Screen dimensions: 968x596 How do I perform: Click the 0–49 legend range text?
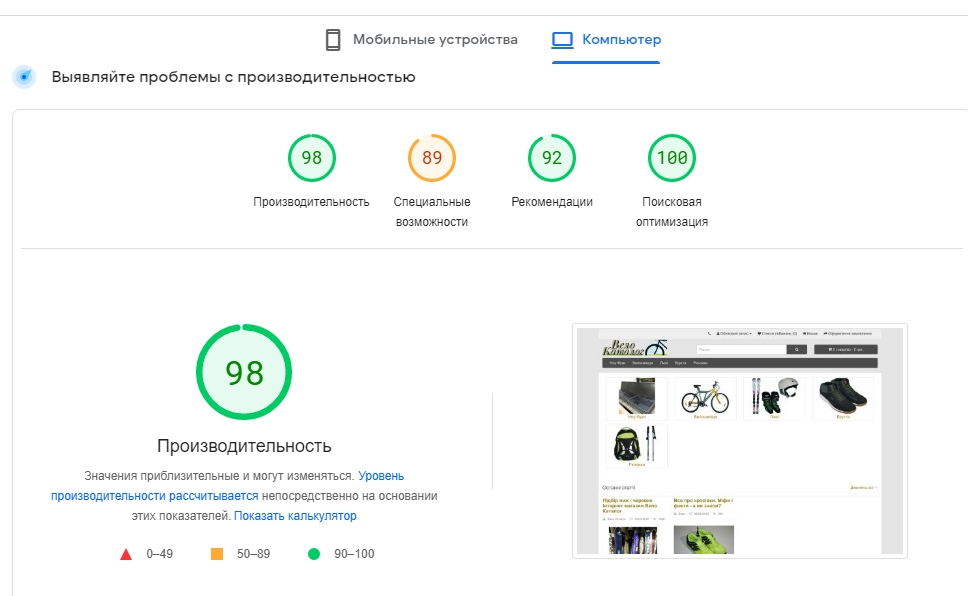pos(159,554)
